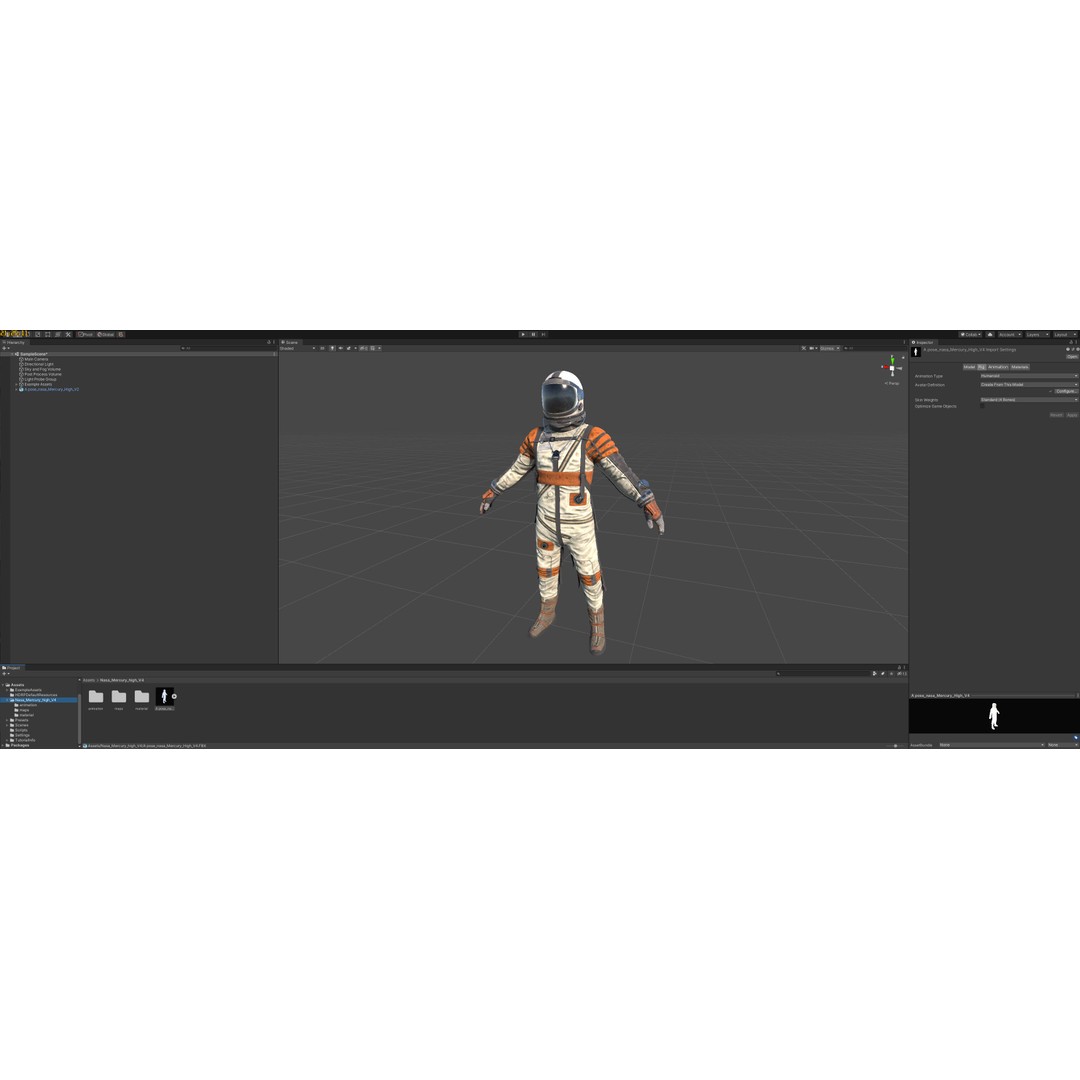Switch to the Materials import tab

[1020, 367]
